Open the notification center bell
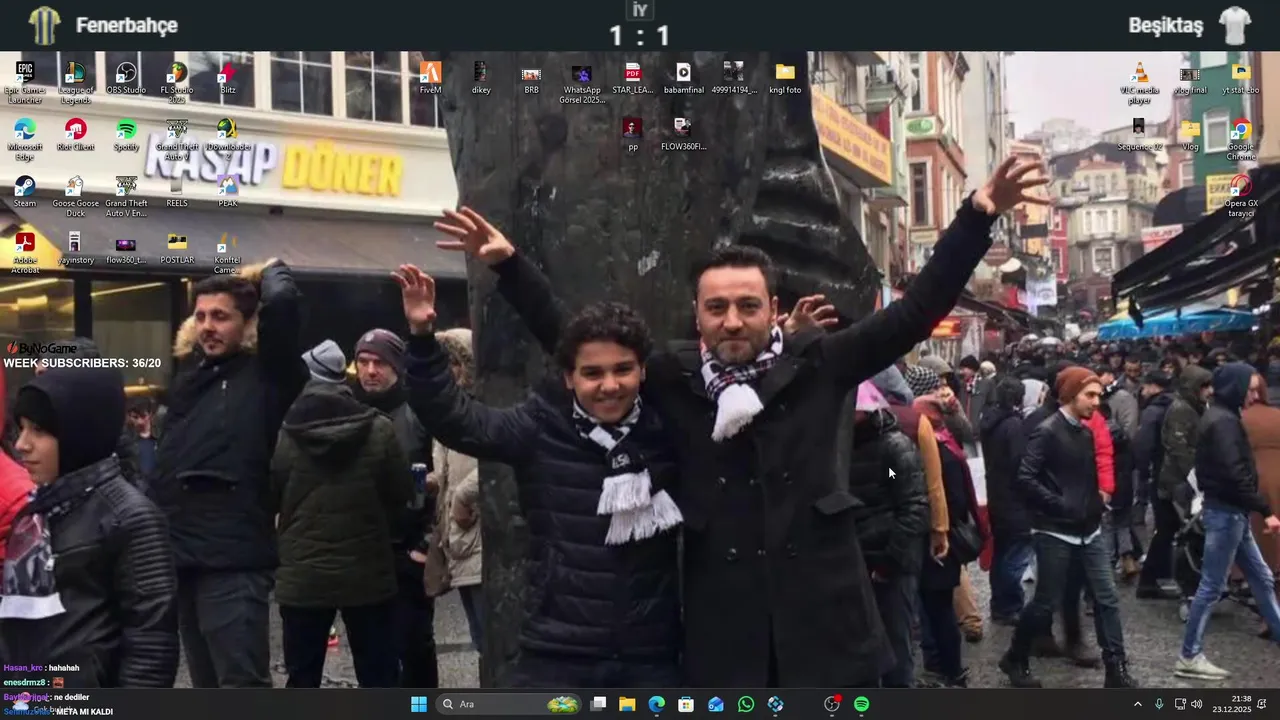The height and width of the screenshot is (720, 1280). (1262, 704)
